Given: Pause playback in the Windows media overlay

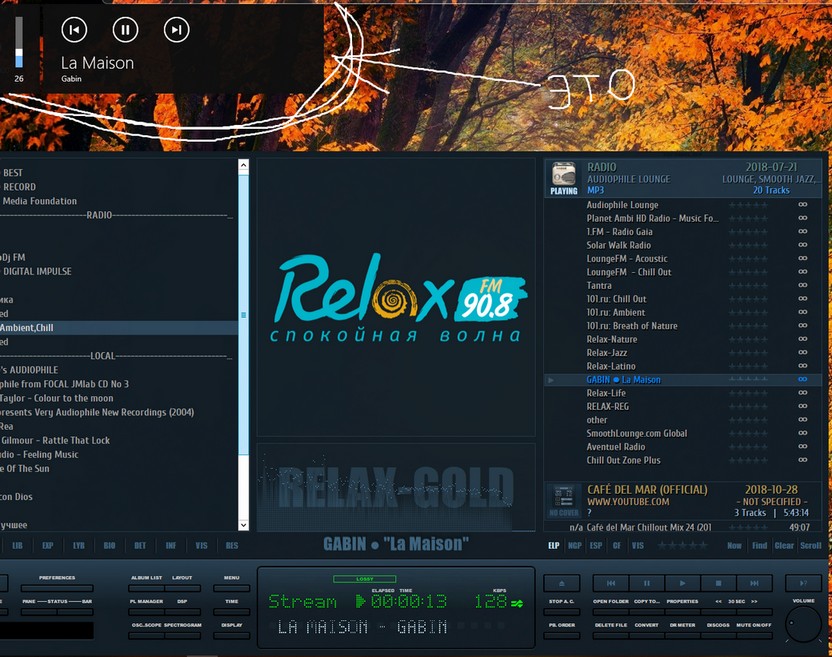Looking at the screenshot, I should [125, 30].
